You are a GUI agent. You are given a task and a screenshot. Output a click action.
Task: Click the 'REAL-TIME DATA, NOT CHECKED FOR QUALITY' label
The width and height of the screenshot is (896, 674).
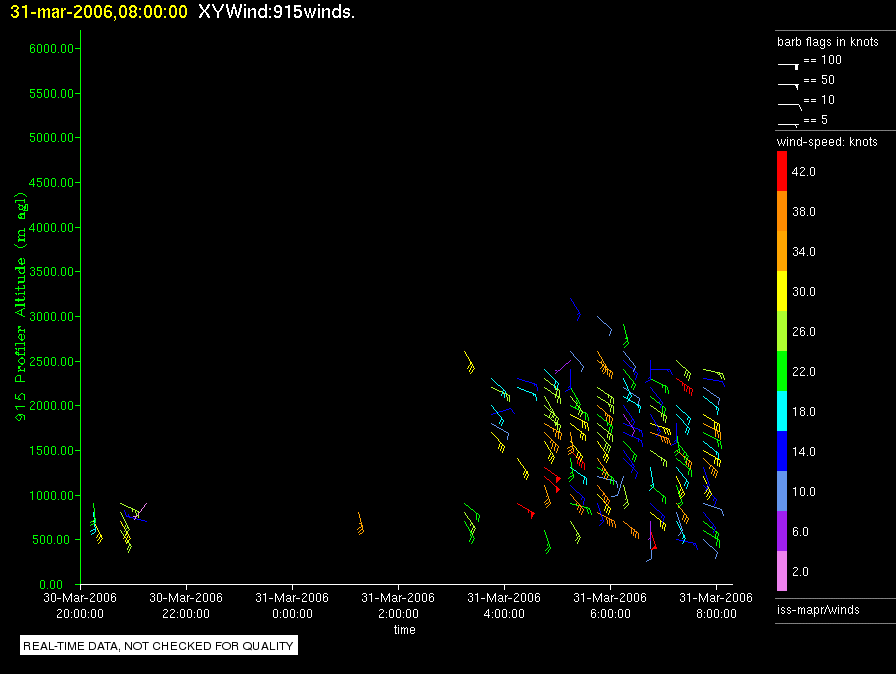(x=158, y=646)
